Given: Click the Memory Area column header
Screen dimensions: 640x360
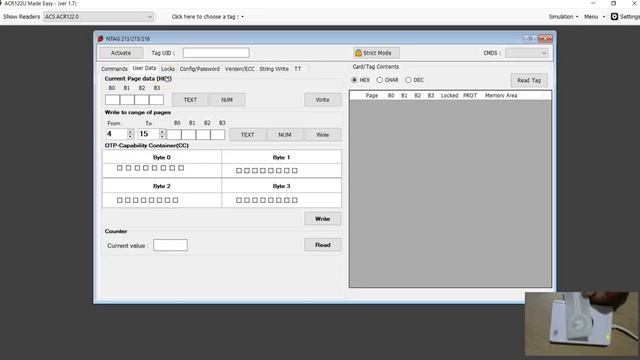Looking at the screenshot, I should (501, 96).
